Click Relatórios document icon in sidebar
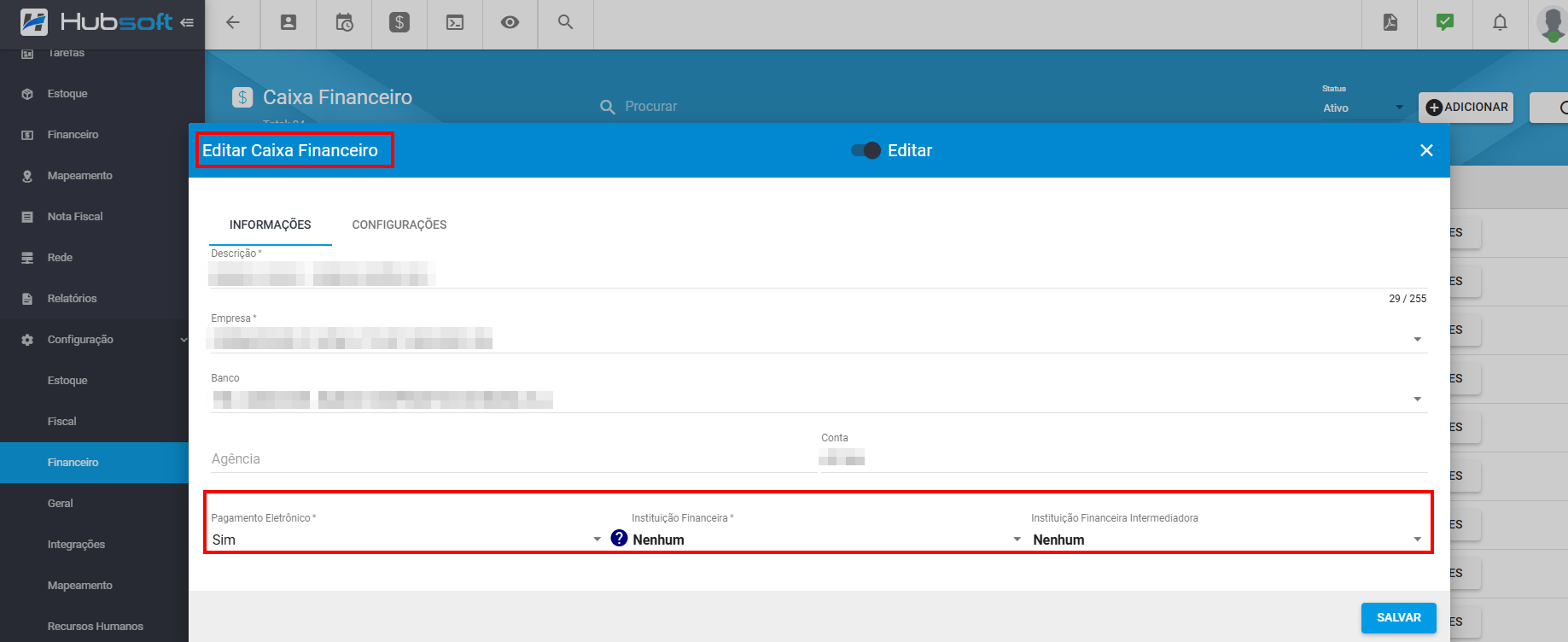 coord(27,299)
